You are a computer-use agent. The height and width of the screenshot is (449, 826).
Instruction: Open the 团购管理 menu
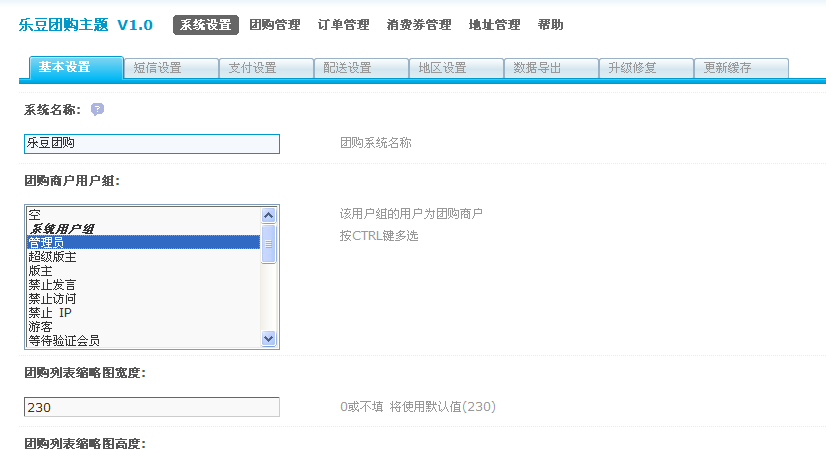click(275, 25)
